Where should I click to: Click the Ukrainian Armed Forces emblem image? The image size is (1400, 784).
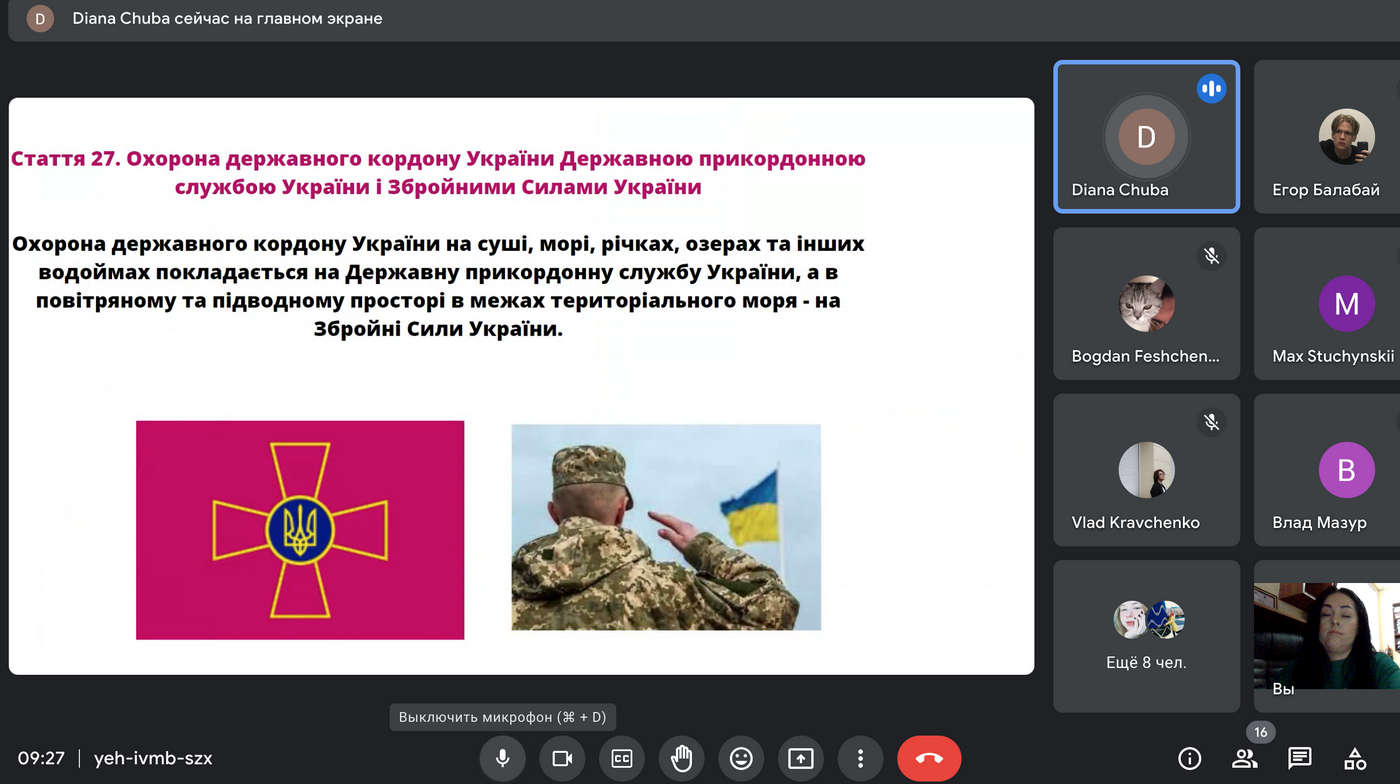300,530
